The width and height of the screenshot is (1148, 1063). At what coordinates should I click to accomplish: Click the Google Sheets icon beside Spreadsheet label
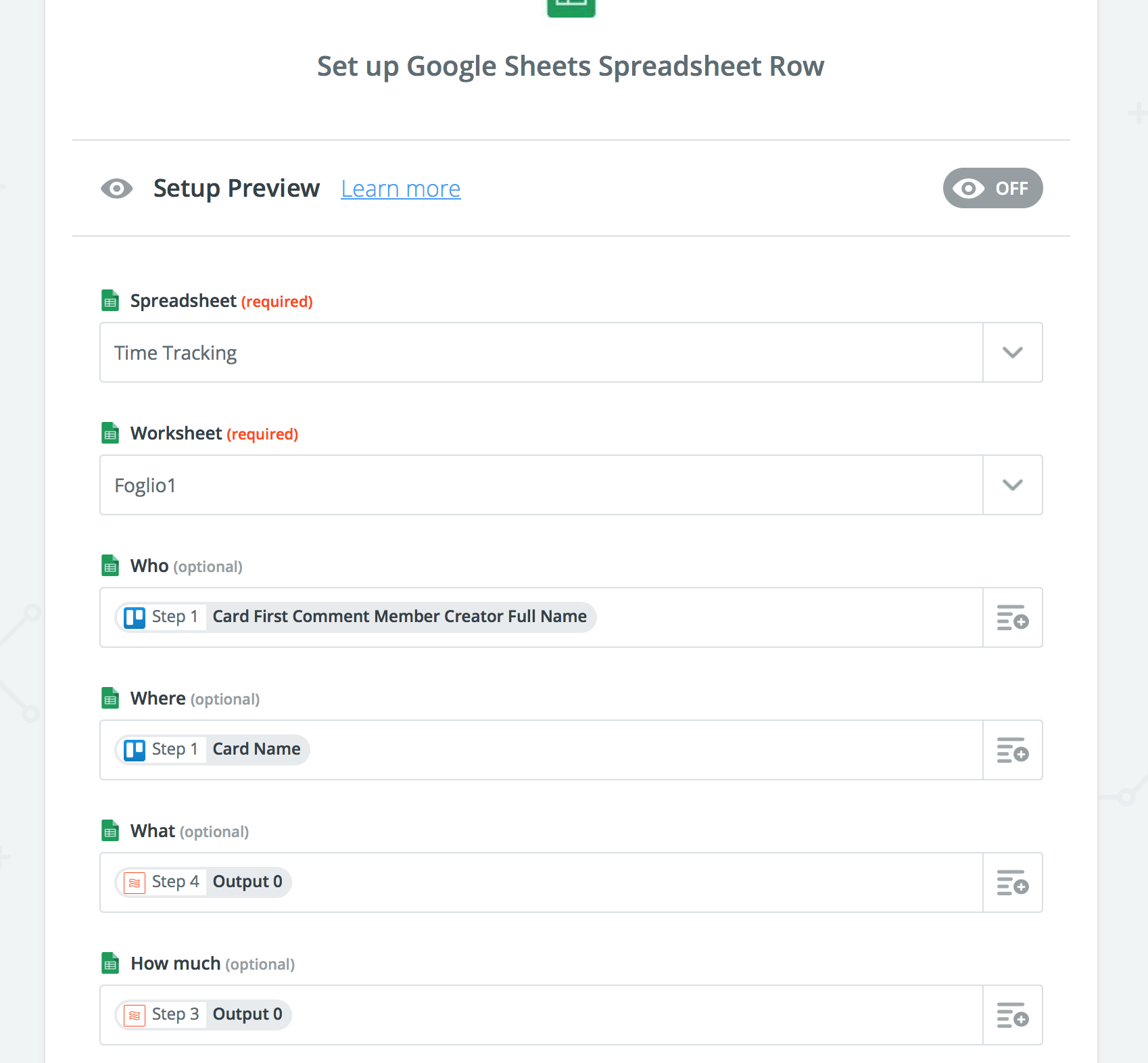click(x=110, y=300)
